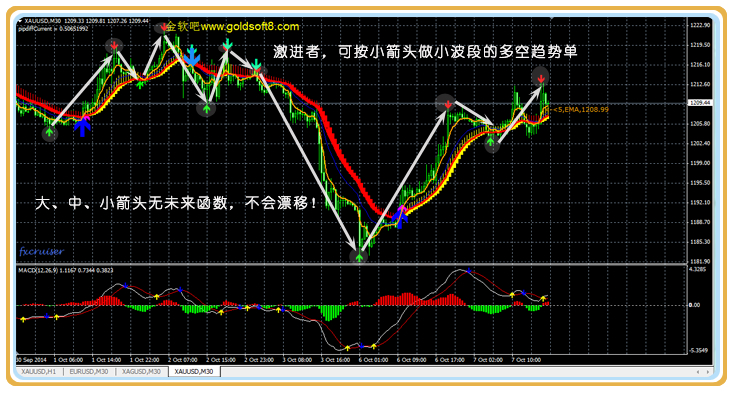Click time axis label 6 Oct 17:00
735x393 pixels.
(x=450, y=360)
